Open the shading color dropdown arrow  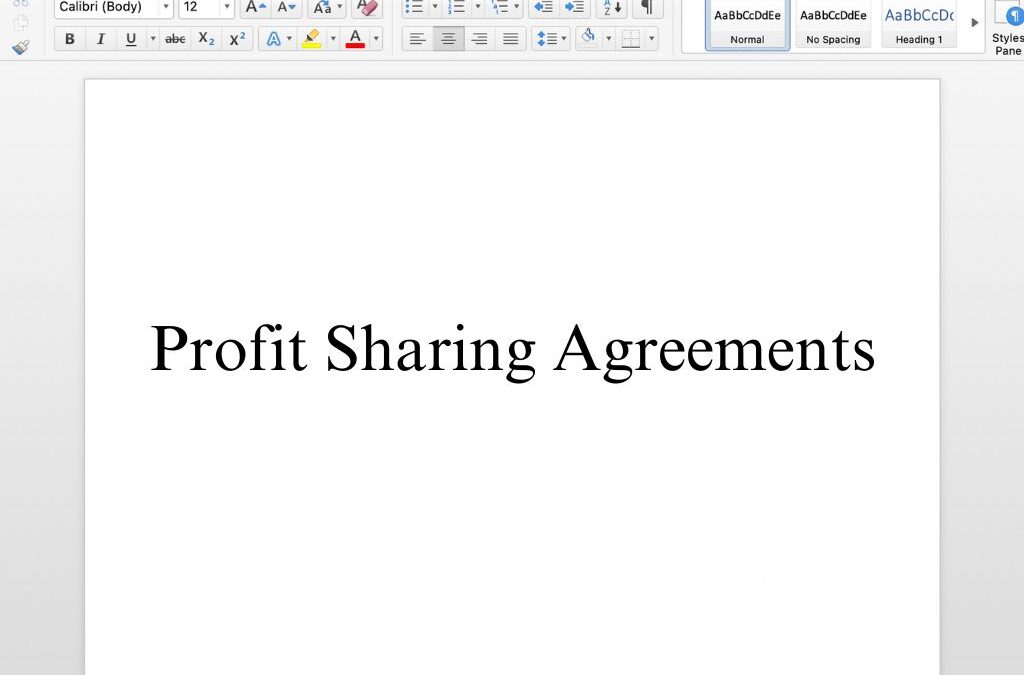coord(609,39)
